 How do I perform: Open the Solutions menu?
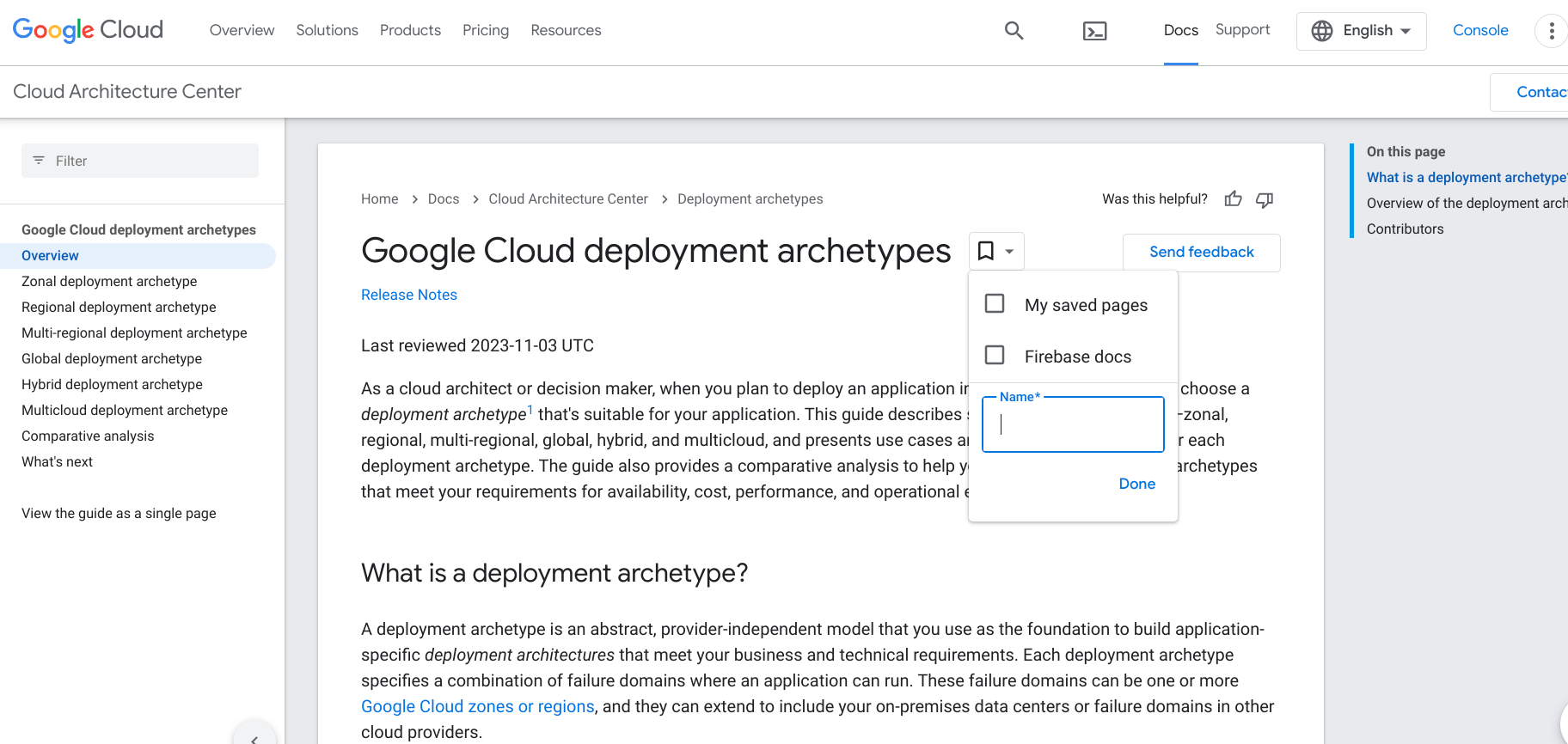tap(327, 30)
